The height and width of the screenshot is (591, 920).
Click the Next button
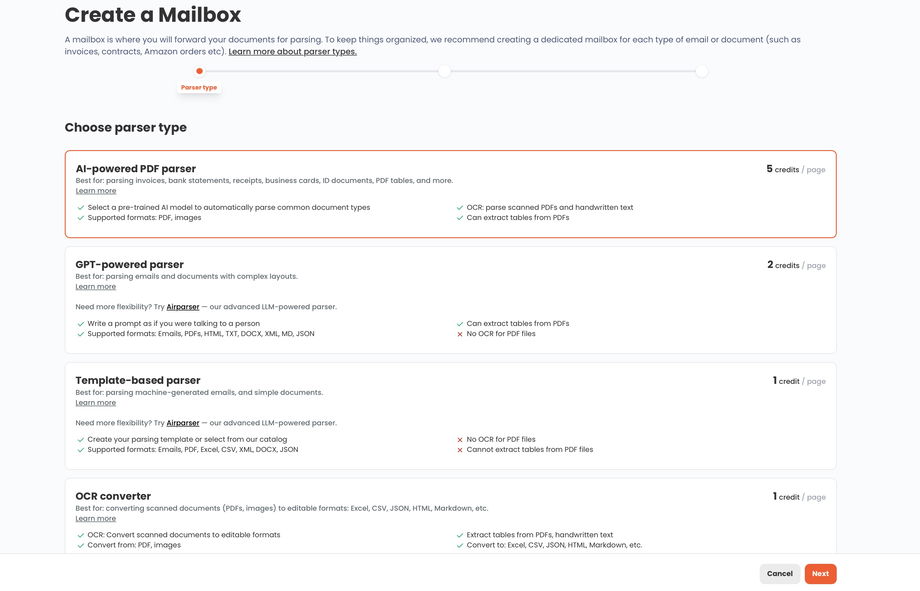point(820,574)
